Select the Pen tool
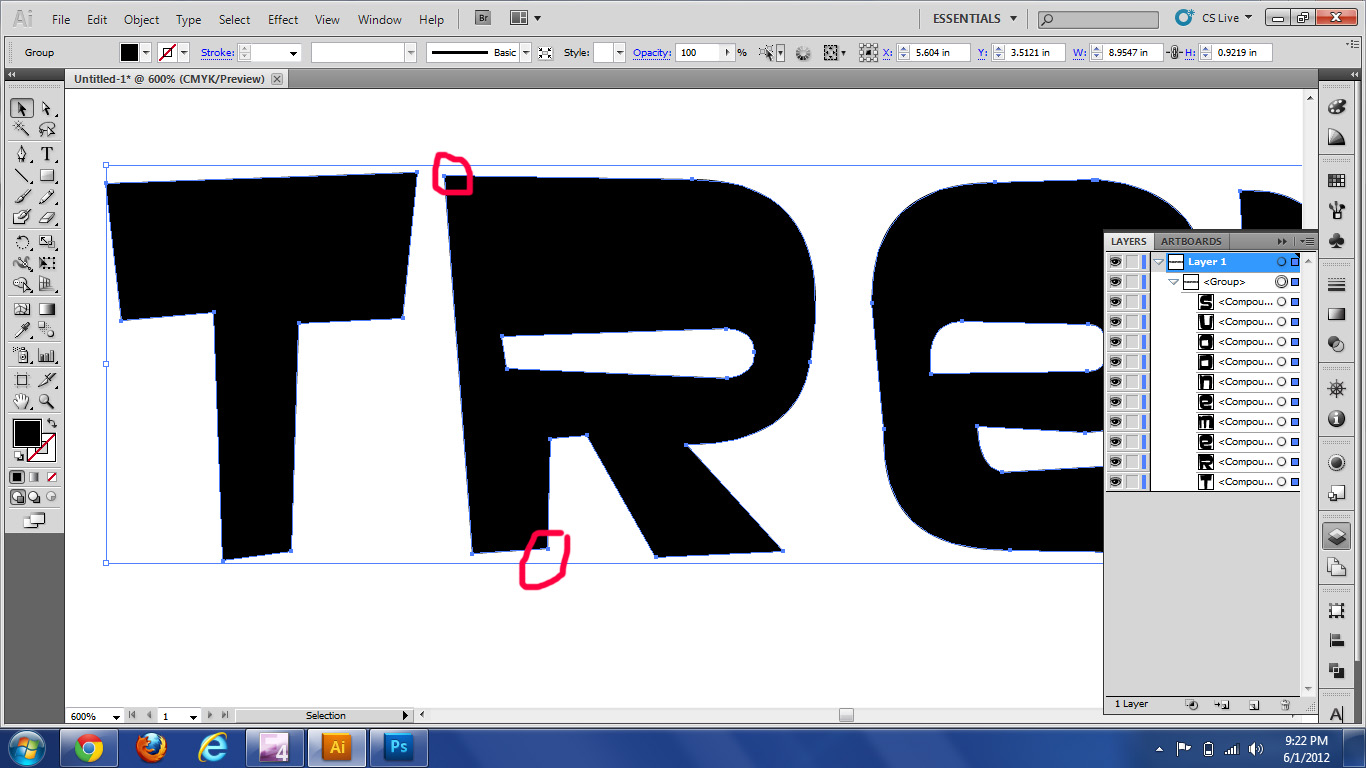 pos(22,154)
